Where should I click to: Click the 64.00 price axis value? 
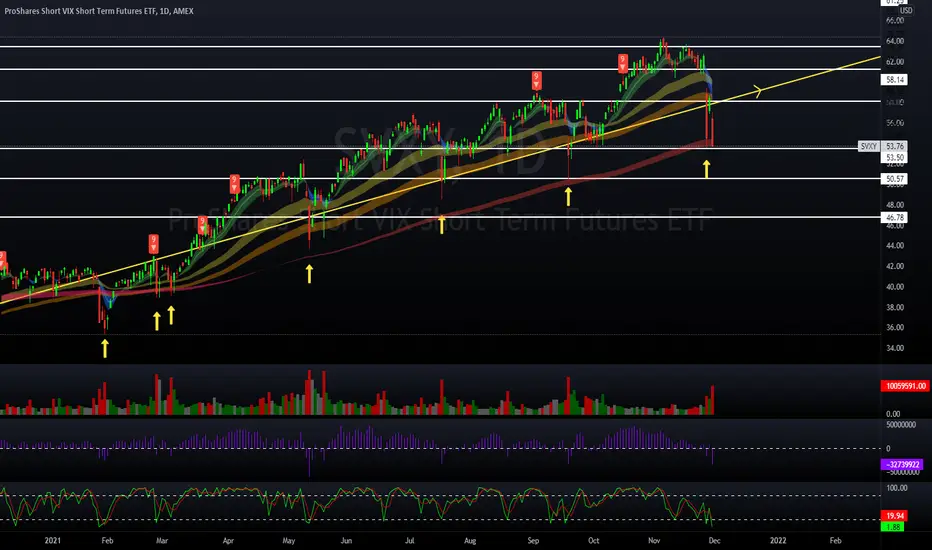[895, 41]
